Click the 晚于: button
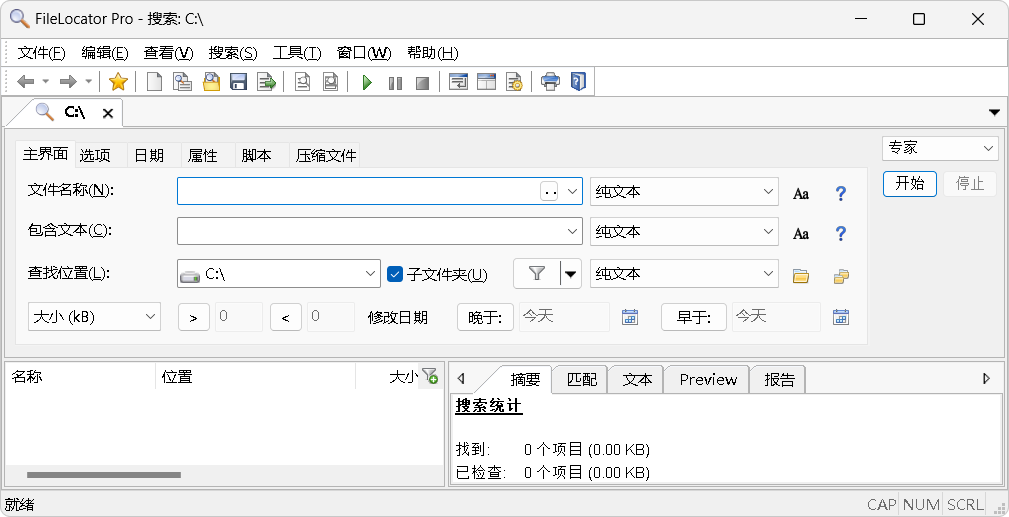The height and width of the screenshot is (517, 1009). pyautogui.click(x=485, y=317)
